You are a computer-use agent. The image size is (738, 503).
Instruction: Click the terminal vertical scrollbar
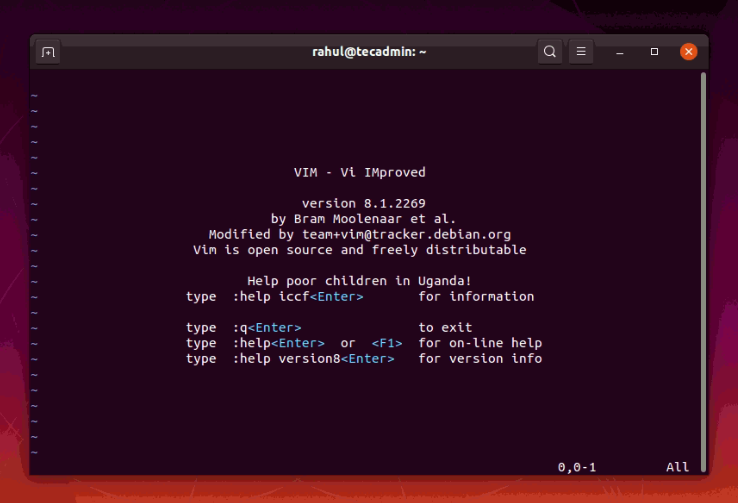[x=703, y=271]
